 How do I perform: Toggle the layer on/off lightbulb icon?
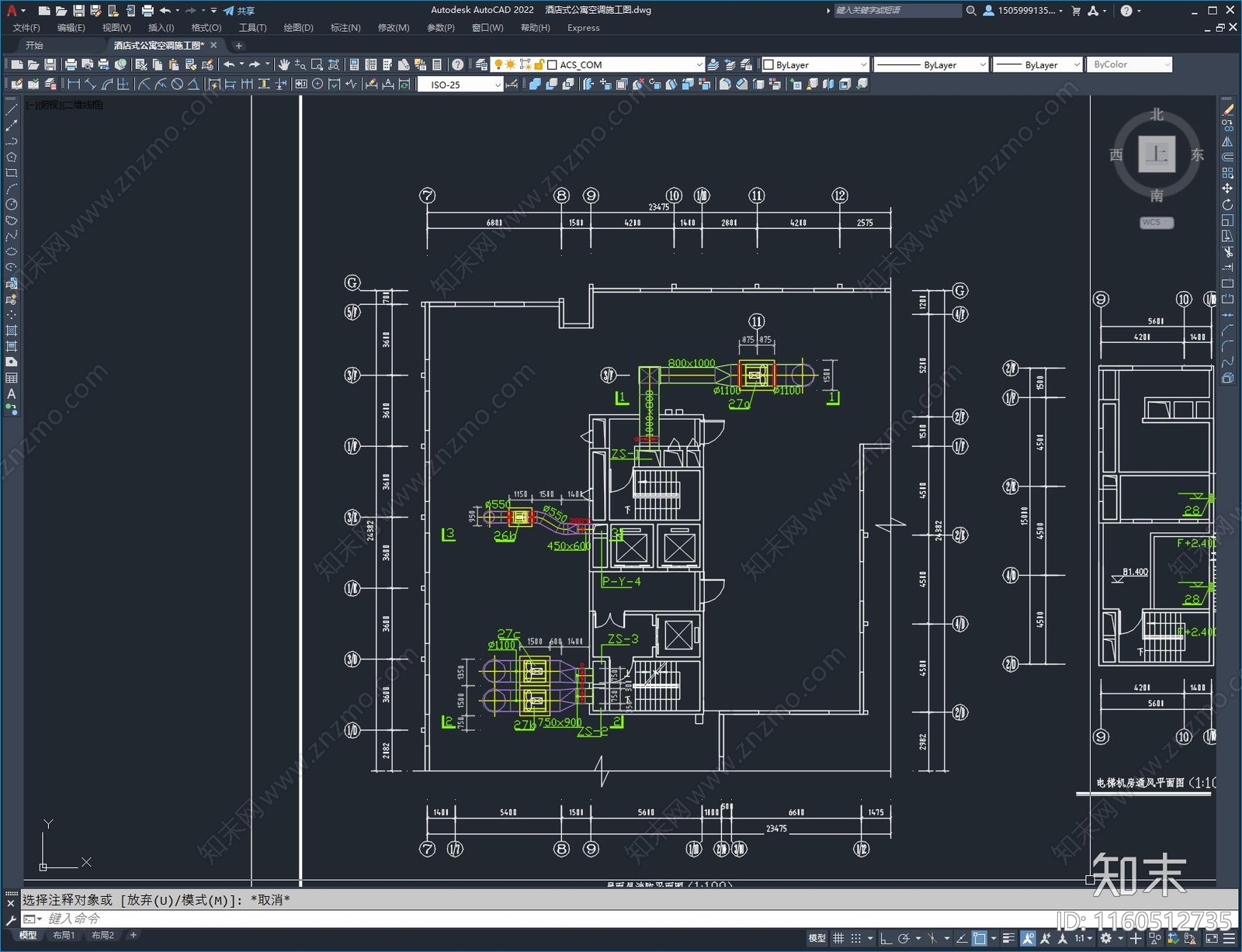[x=498, y=64]
